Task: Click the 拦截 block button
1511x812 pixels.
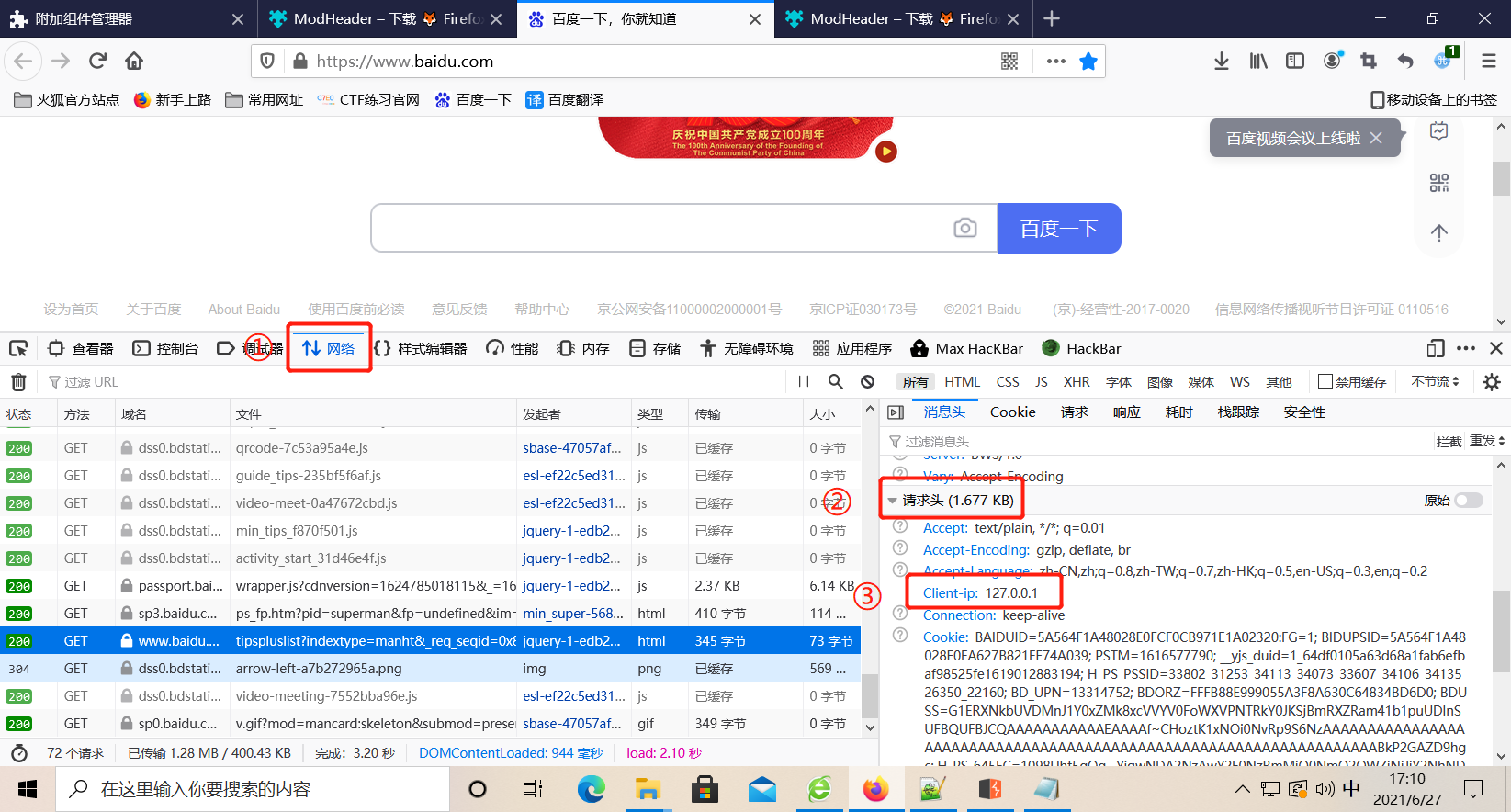Action: click(x=1449, y=441)
